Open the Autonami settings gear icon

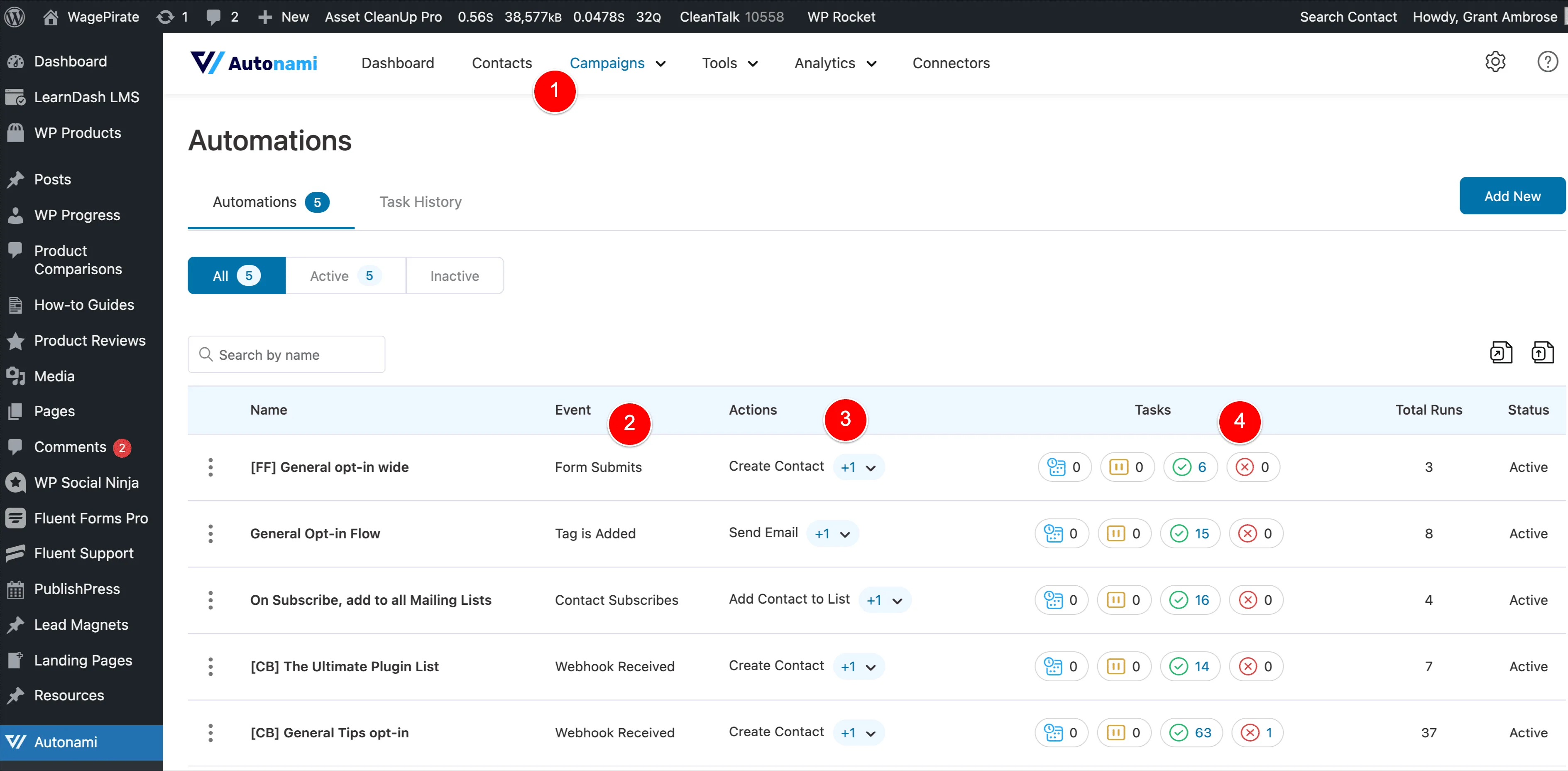(1495, 61)
